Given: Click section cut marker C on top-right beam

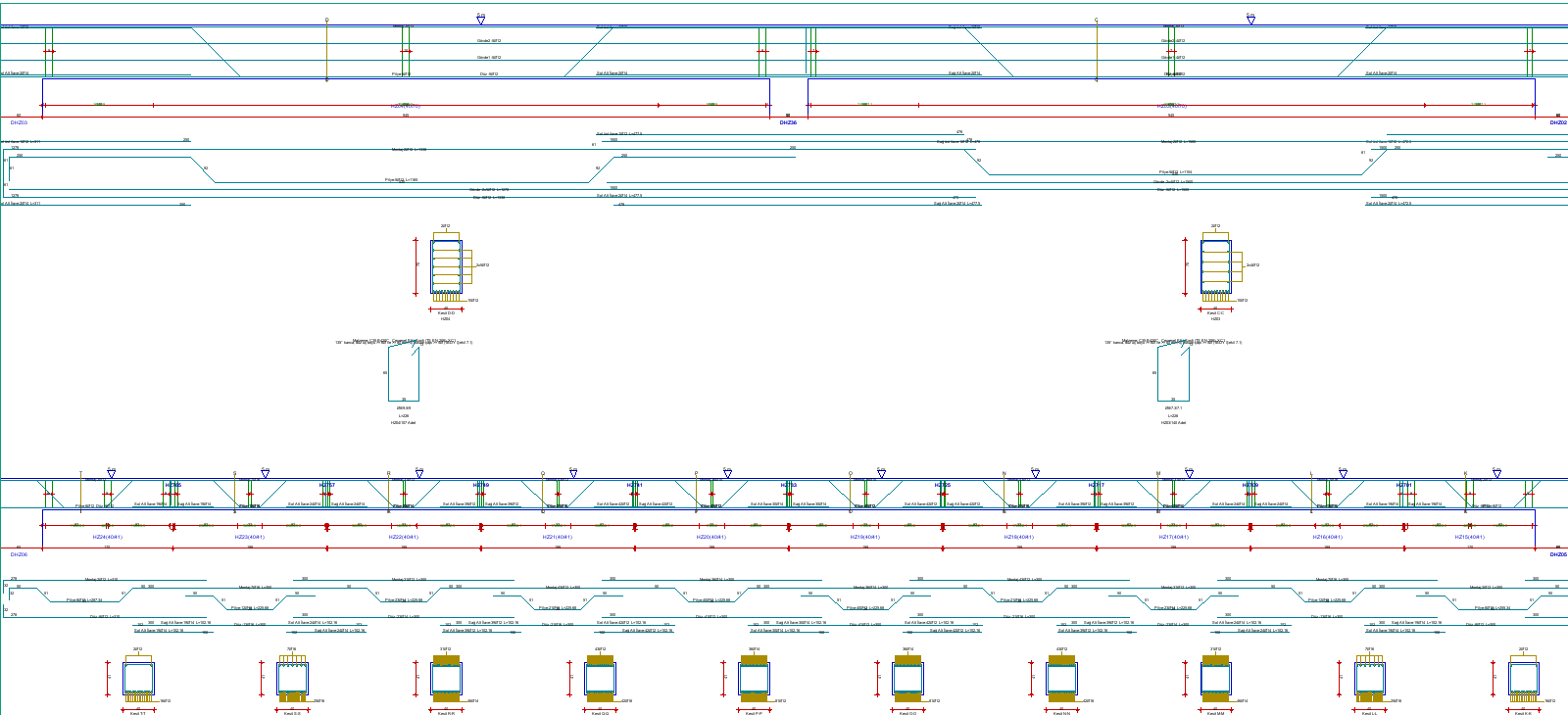Looking at the screenshot, I should 1096,20.
